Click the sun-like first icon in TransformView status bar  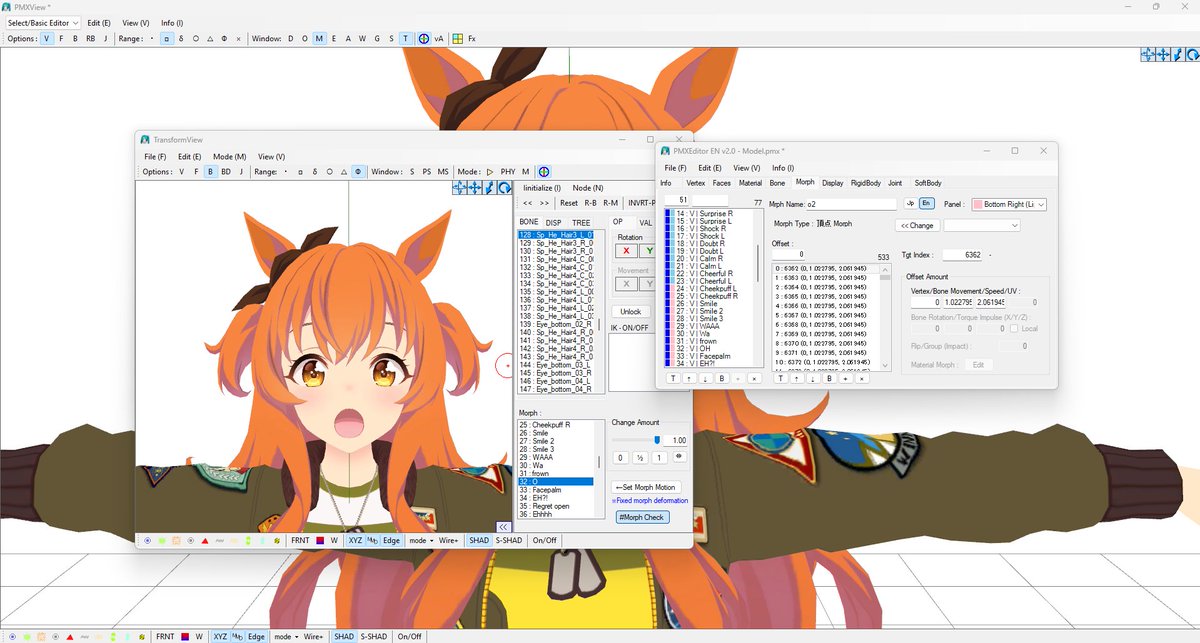pos(148,540)
